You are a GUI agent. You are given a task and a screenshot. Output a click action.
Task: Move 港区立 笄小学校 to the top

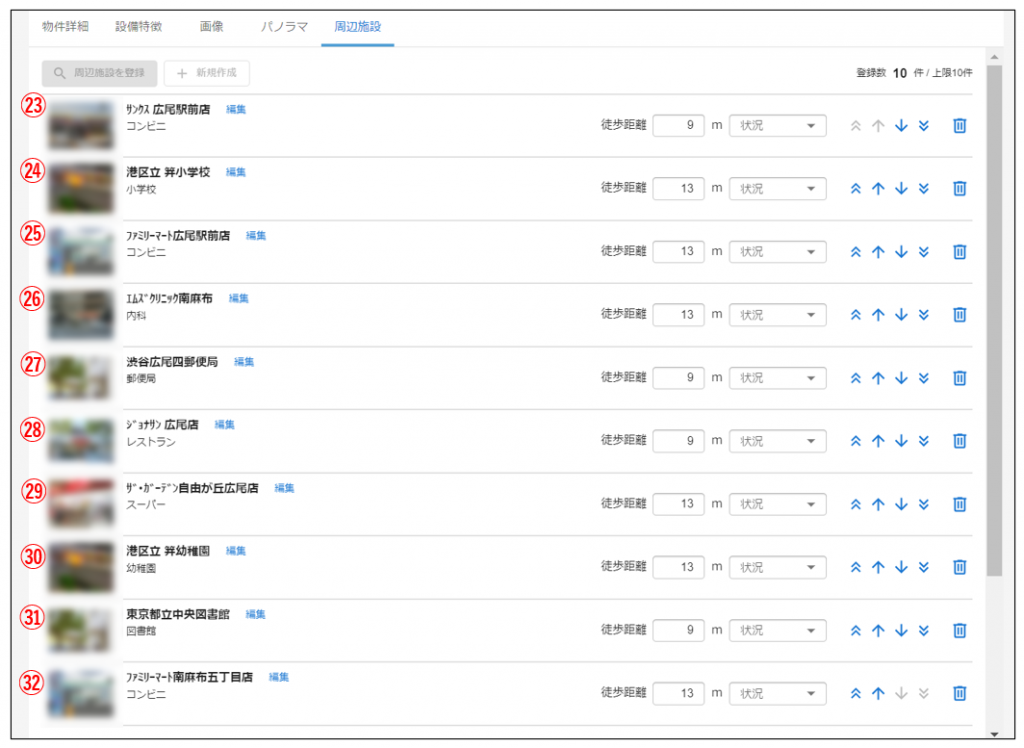(856, 189)
